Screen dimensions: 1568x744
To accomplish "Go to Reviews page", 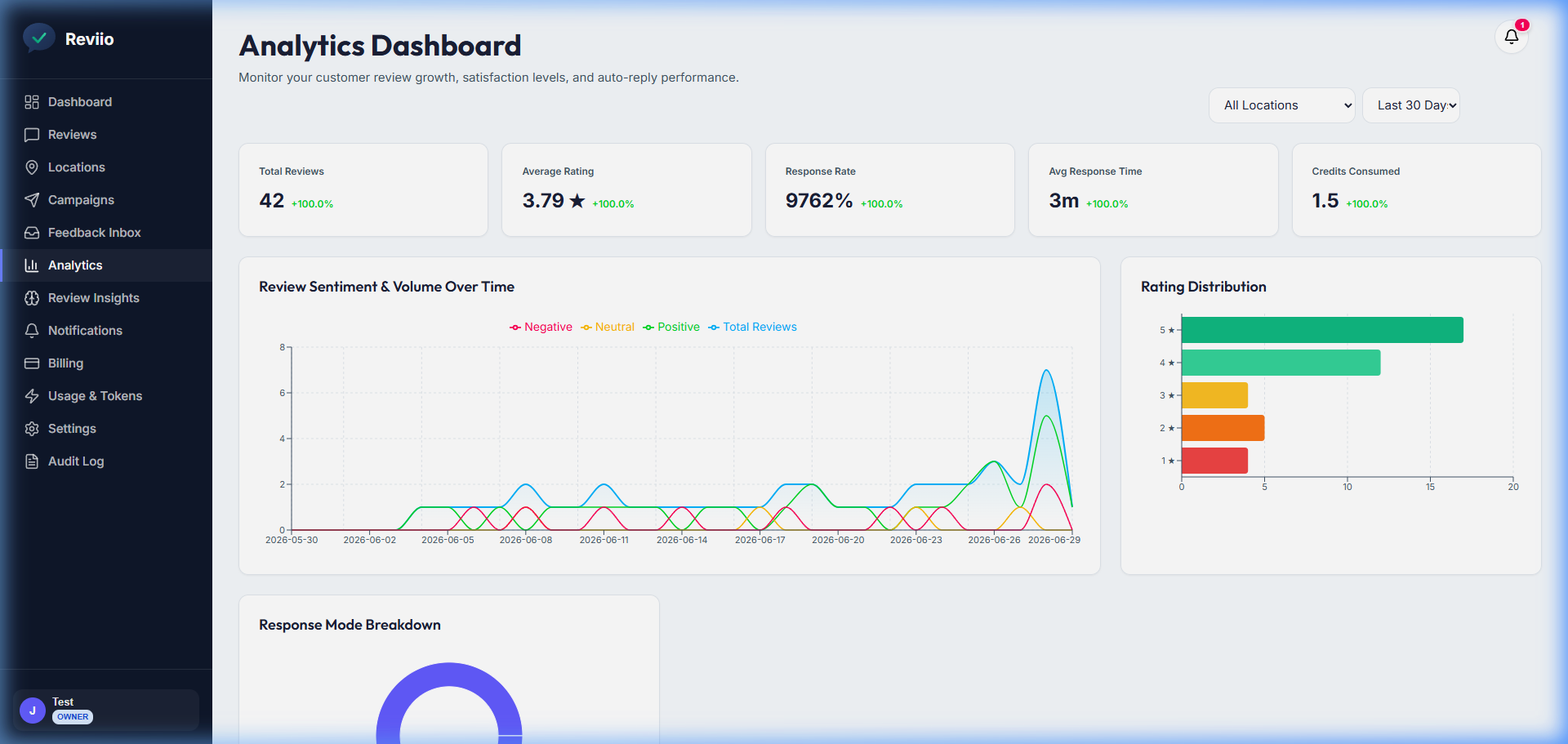I will pos(106,135).
